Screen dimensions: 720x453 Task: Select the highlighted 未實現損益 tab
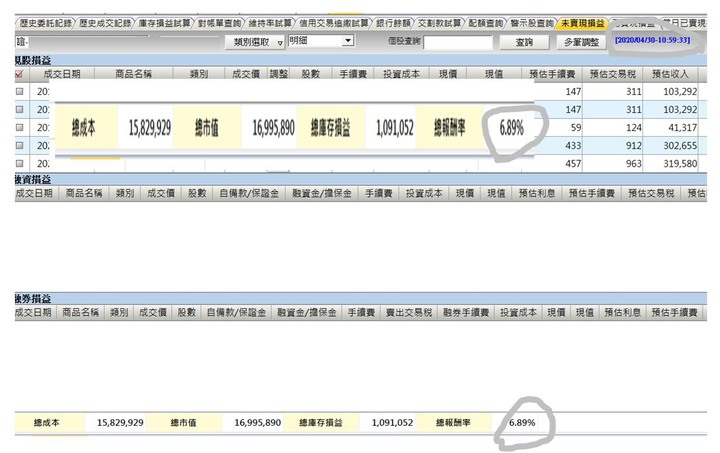point(582,23)
